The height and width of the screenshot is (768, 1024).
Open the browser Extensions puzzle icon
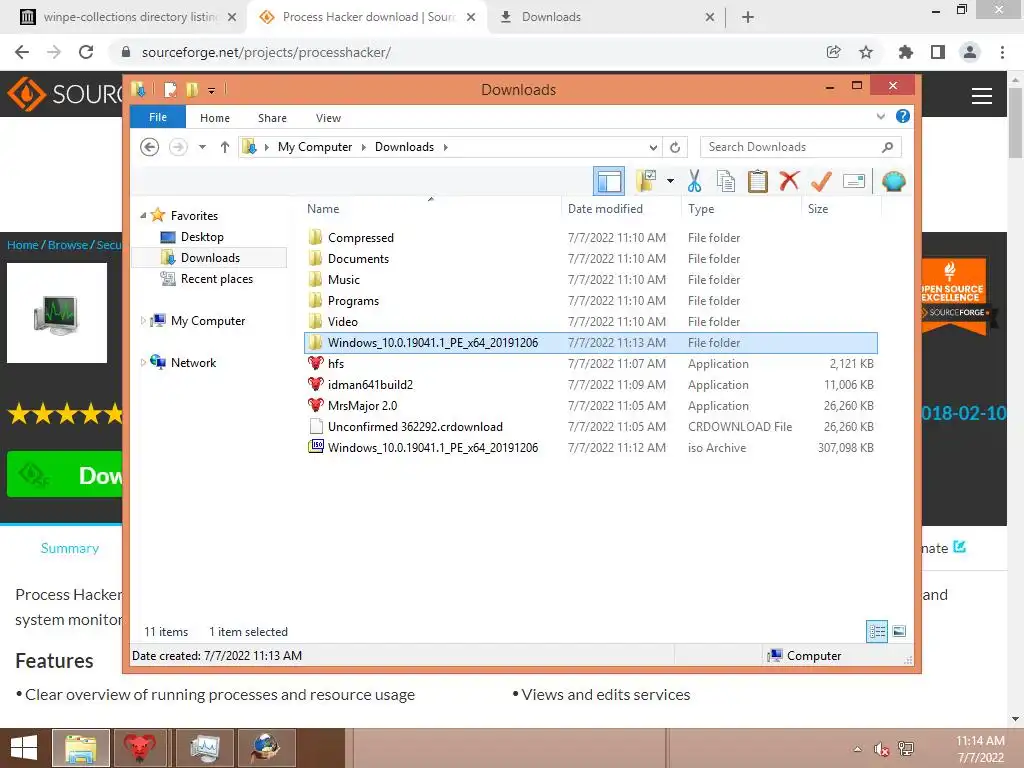(x=905, y=52)
